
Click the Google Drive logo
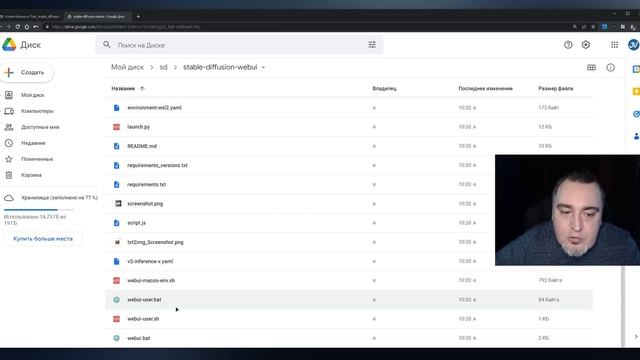coord(9,44)
